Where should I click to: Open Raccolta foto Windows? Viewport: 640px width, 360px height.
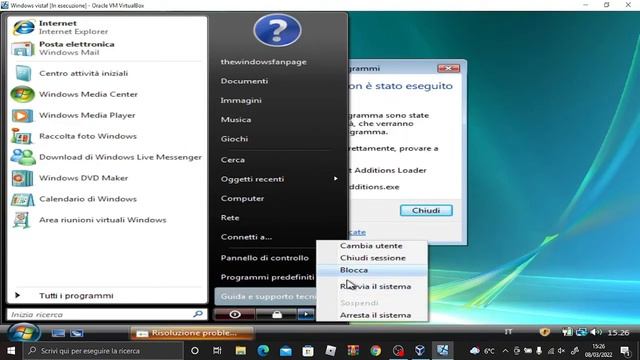107,136
